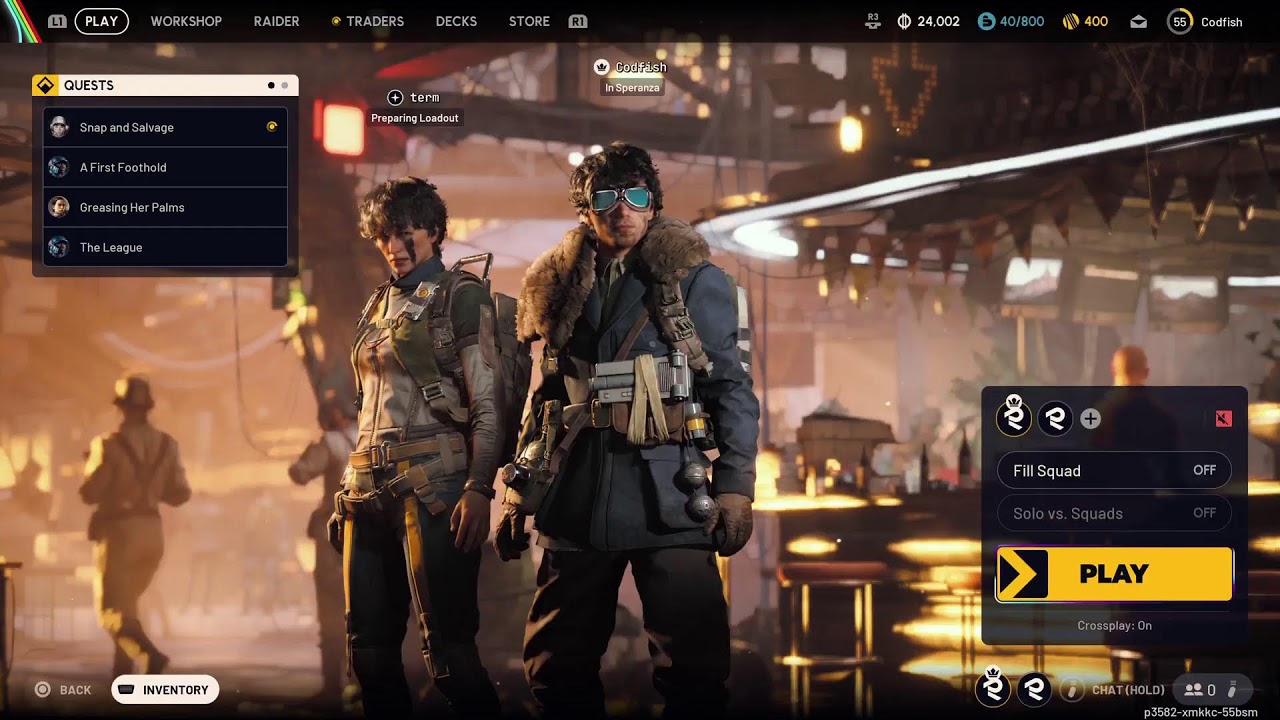Click the BACK button
This screenshot has width=1280, height=720.
[x=63, y=690]
